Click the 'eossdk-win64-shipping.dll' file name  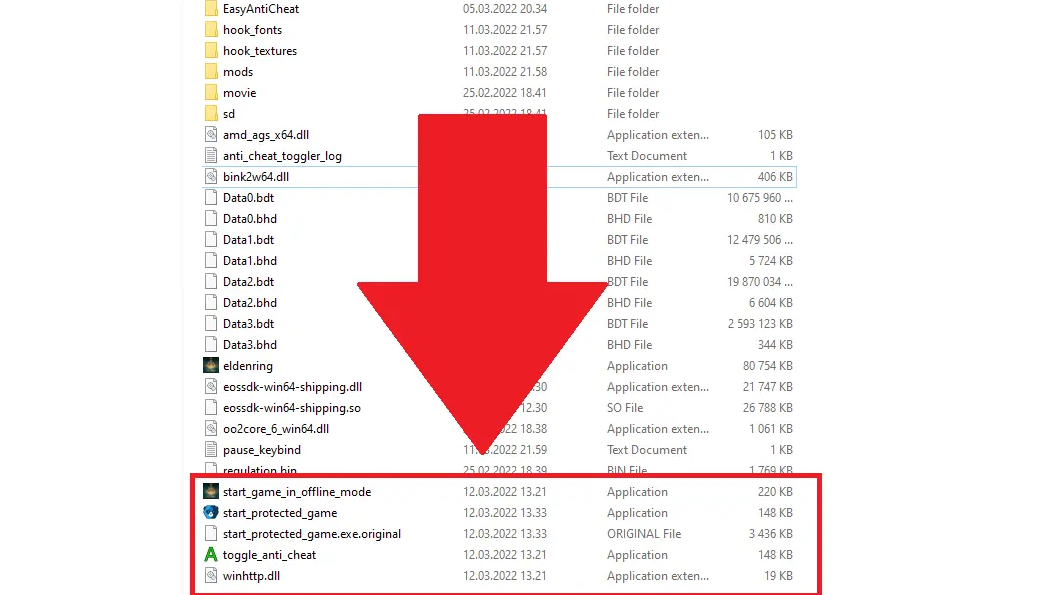pyautogui.click(x=292, y=387)
